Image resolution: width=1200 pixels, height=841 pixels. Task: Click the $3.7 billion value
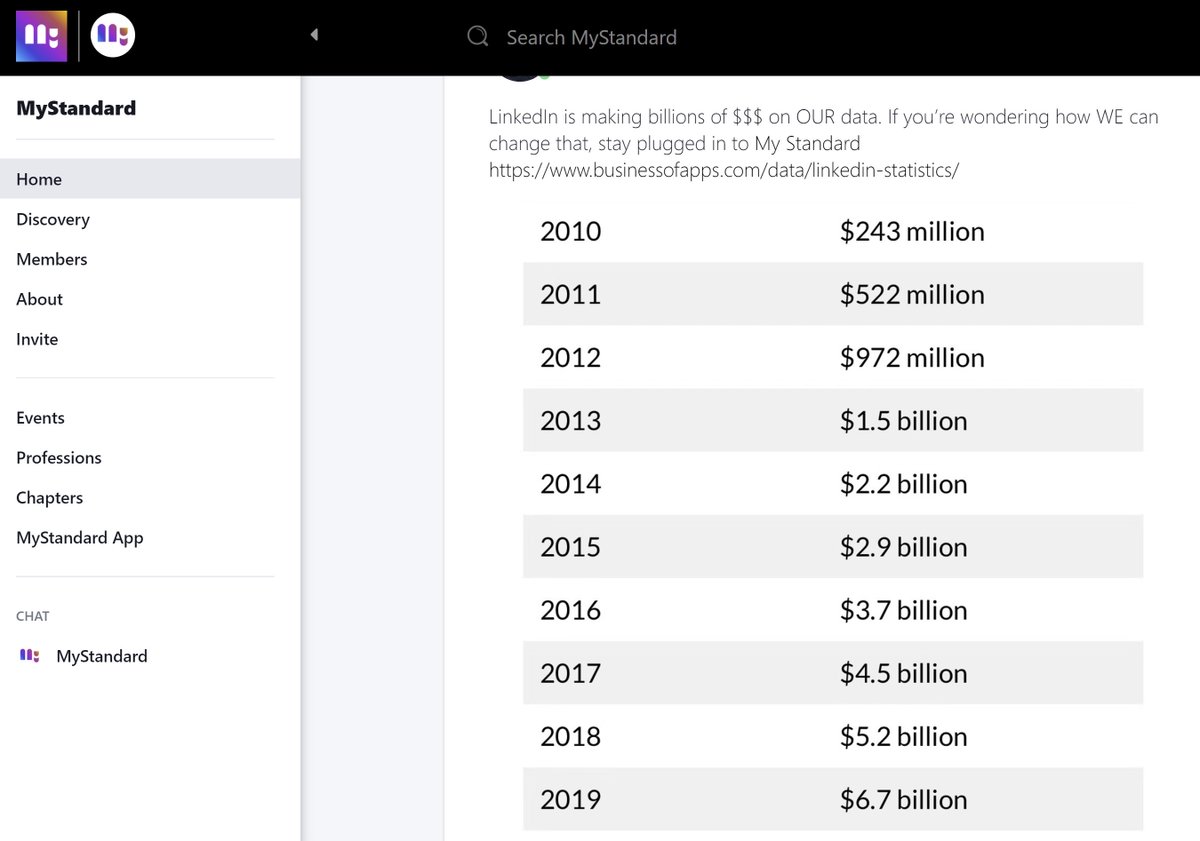click(x=904, y=609)
